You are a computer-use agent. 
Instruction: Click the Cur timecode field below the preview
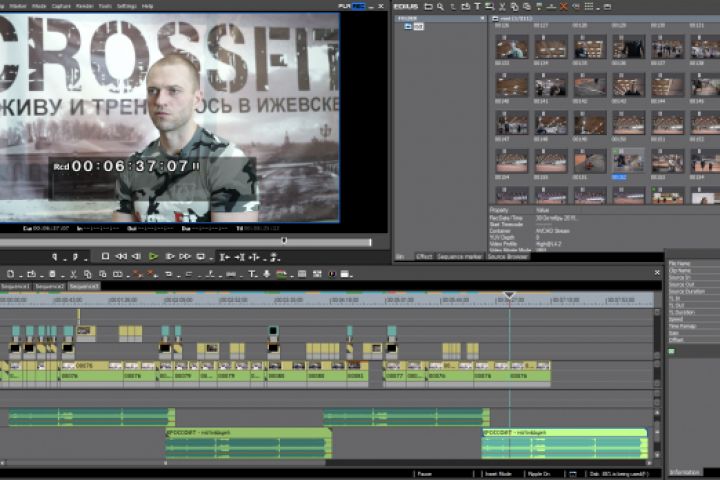click(46, 228)
